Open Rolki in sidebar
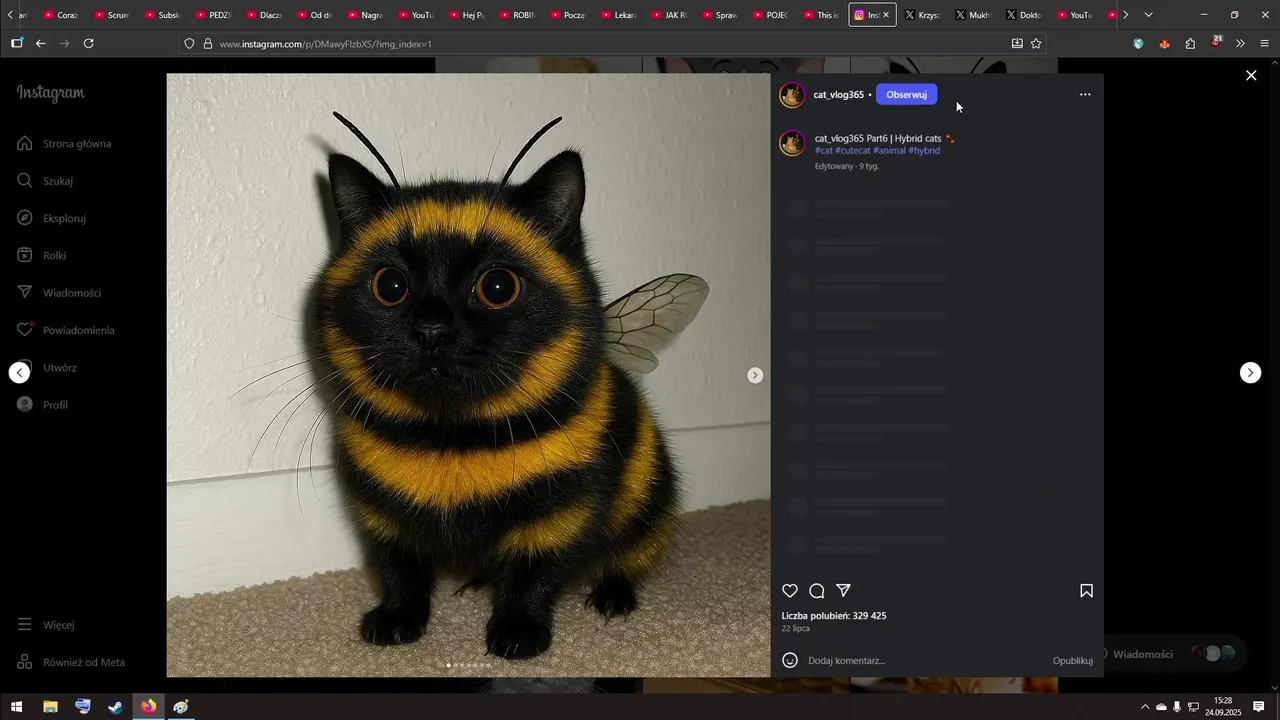The image size is (1280, 720). (42, 256)
